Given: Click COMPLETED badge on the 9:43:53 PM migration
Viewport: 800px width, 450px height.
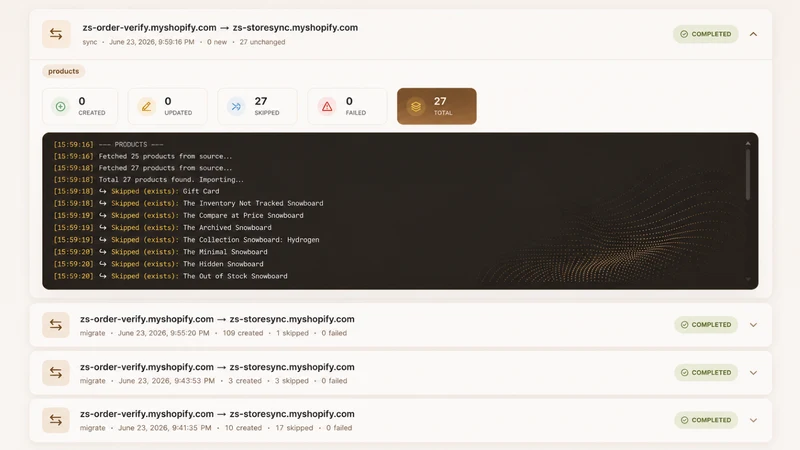Looking at the screenshot, I should point(706,372).
